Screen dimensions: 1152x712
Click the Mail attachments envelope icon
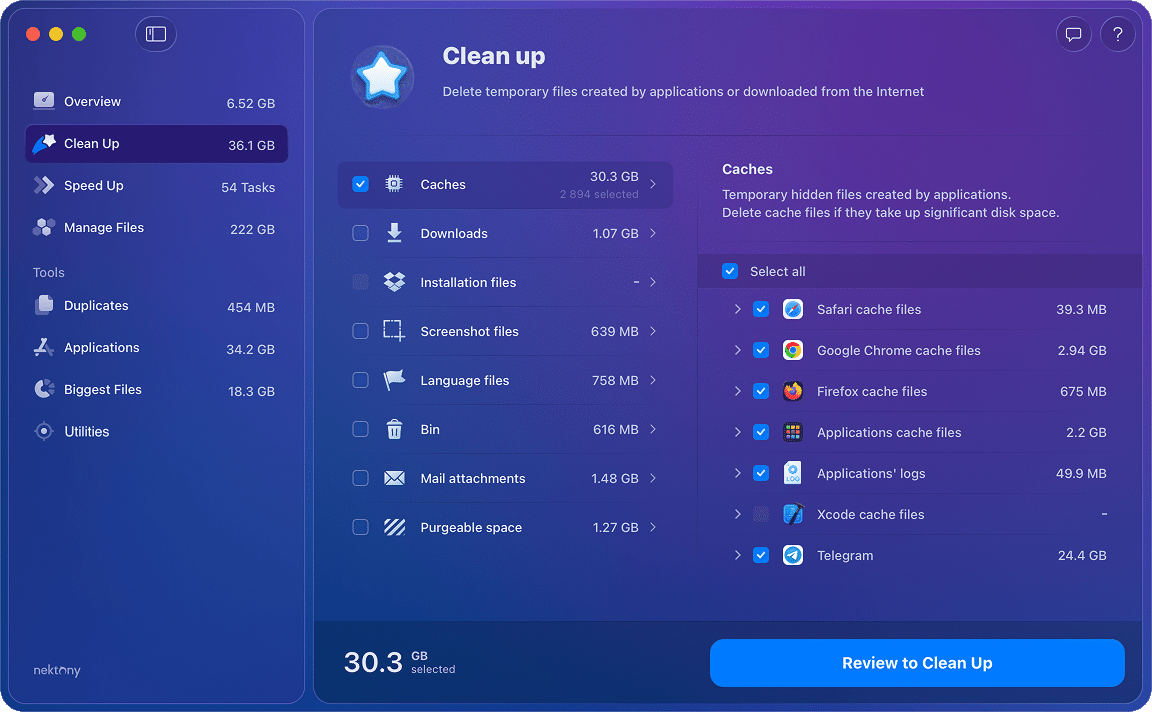point(392,478)
